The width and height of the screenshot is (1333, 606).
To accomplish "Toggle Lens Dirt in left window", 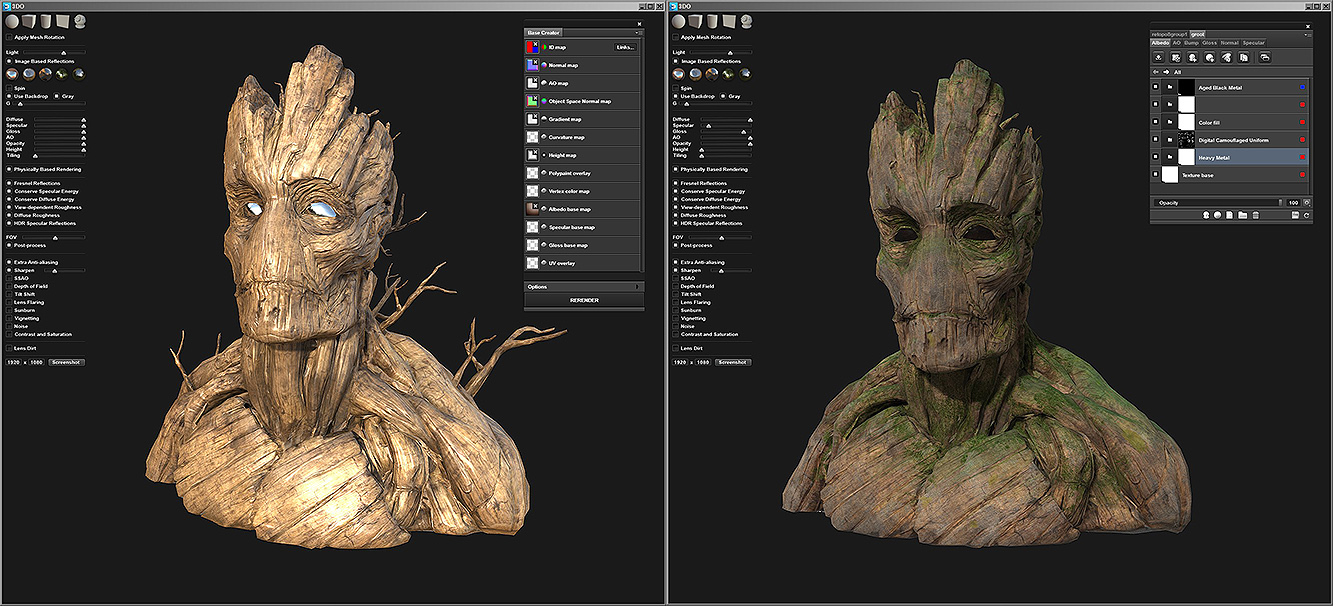I will (9, 347).
